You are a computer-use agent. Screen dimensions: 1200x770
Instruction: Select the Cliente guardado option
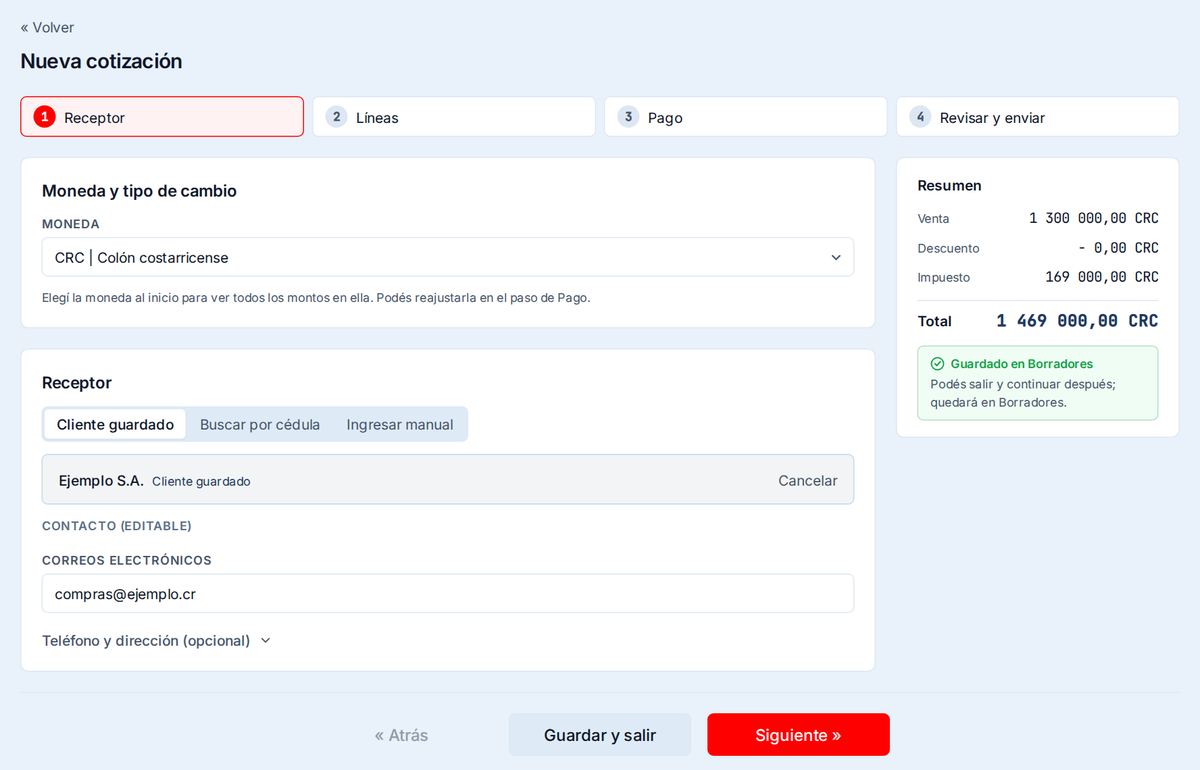(115, 424)
